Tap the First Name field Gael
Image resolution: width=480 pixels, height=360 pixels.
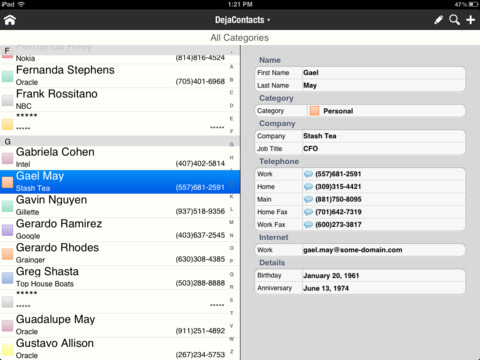[x=360, y=73]
